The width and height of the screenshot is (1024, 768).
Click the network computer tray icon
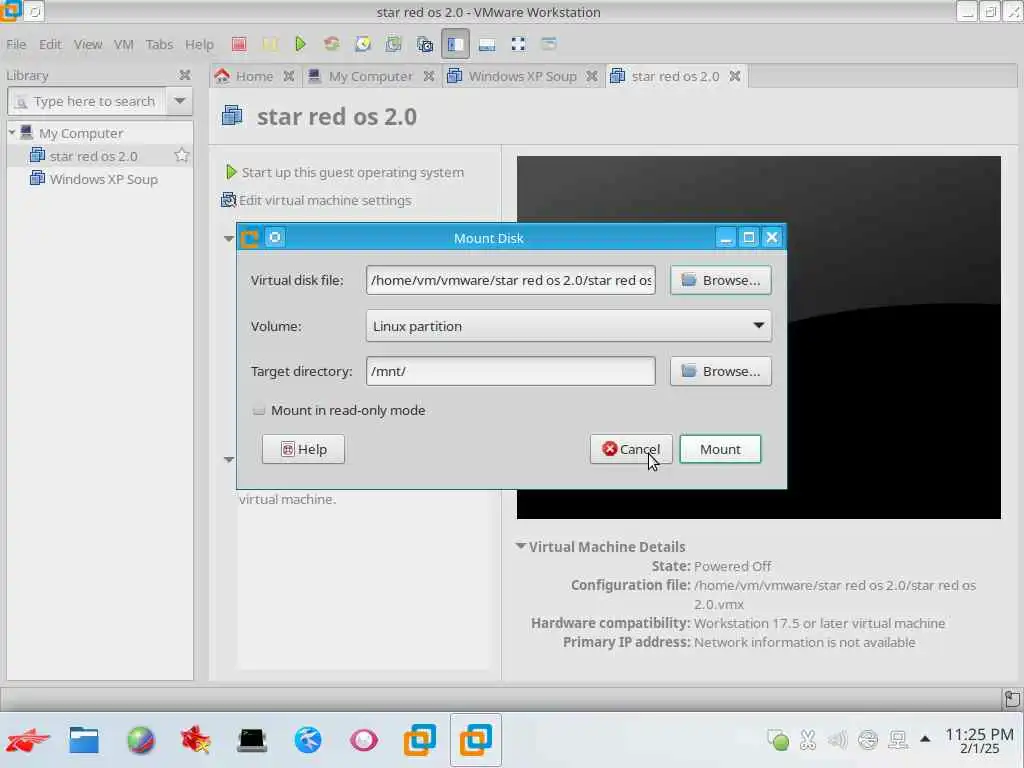[898, 740]
